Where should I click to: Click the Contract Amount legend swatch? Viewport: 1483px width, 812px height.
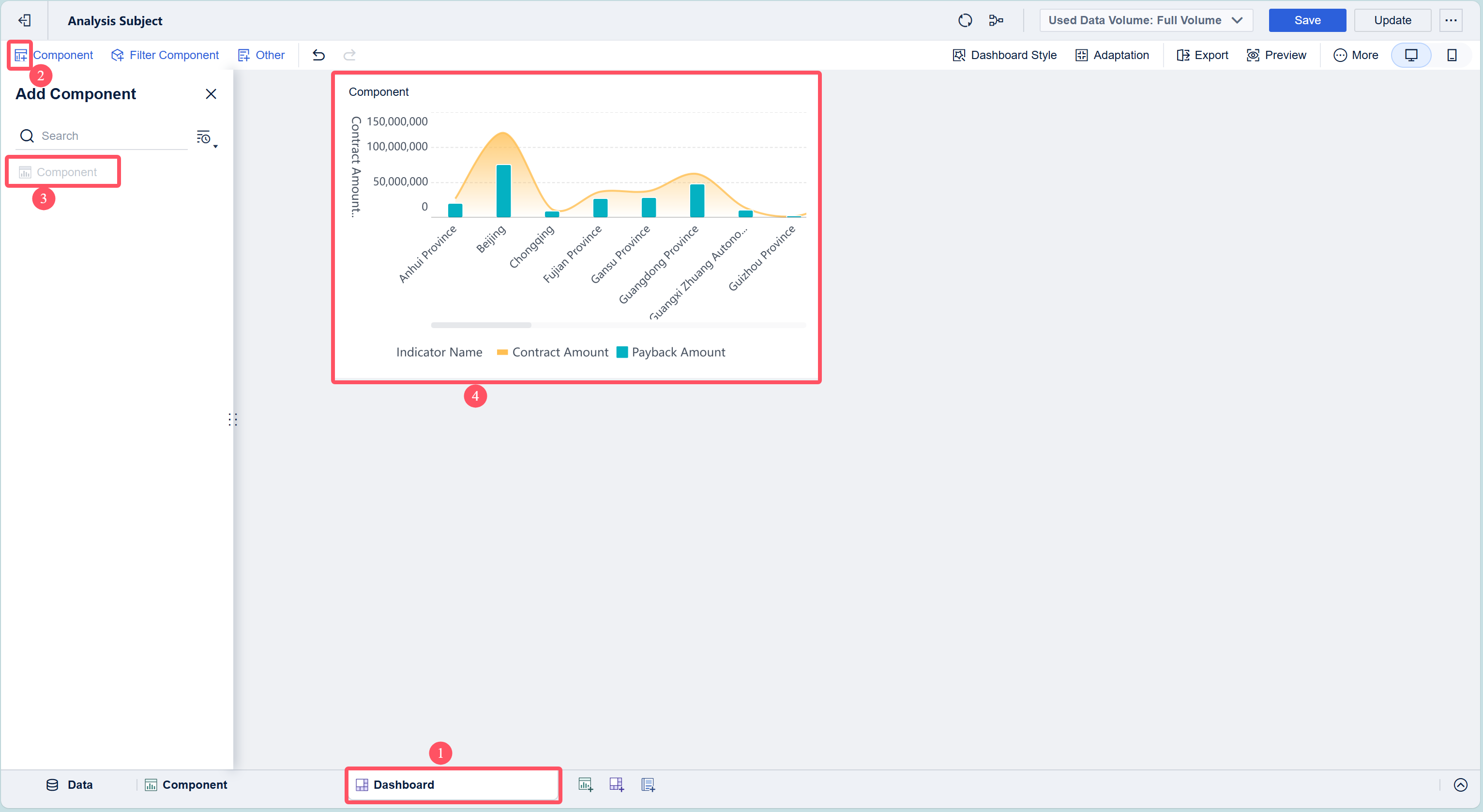tap(502, 353)
